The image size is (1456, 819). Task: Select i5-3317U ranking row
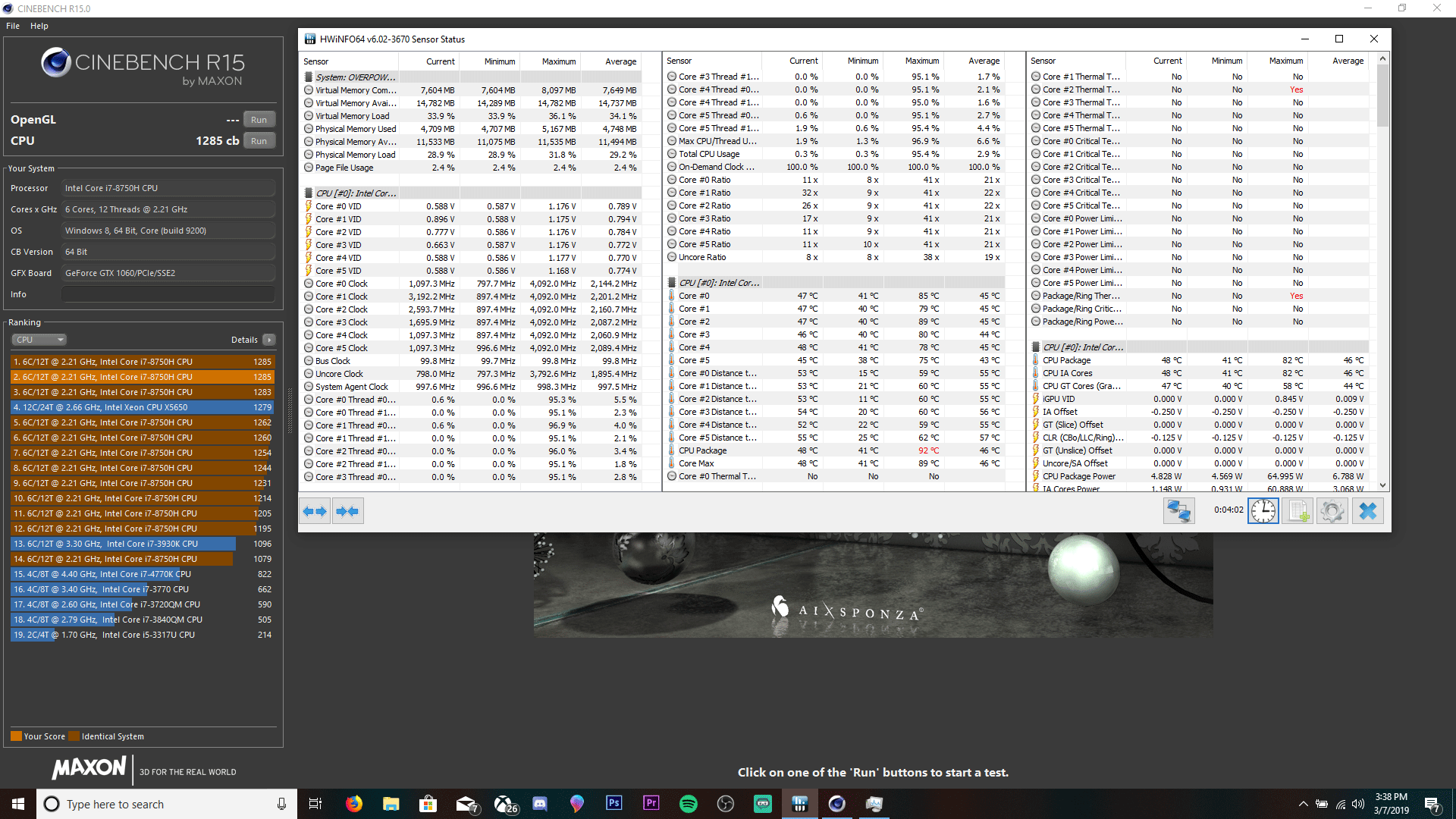click(x=143, y=635)
